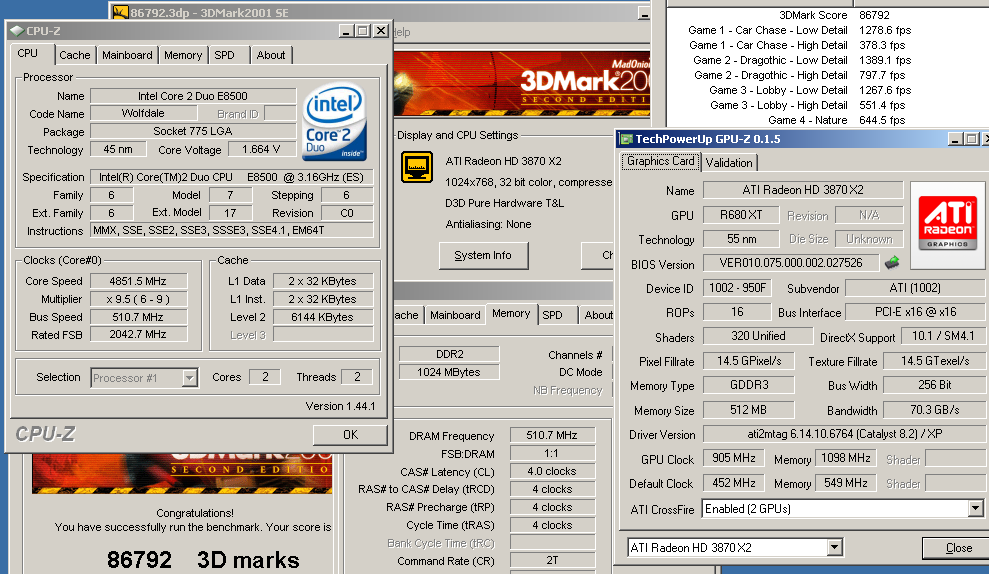Click the Core Voltage 1.664 V field

click(261, 149)
